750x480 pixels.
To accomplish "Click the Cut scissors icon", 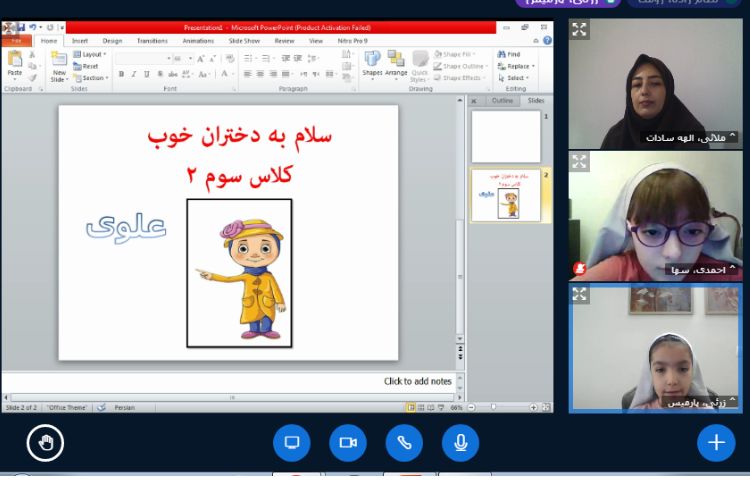I will click(32, 55).
